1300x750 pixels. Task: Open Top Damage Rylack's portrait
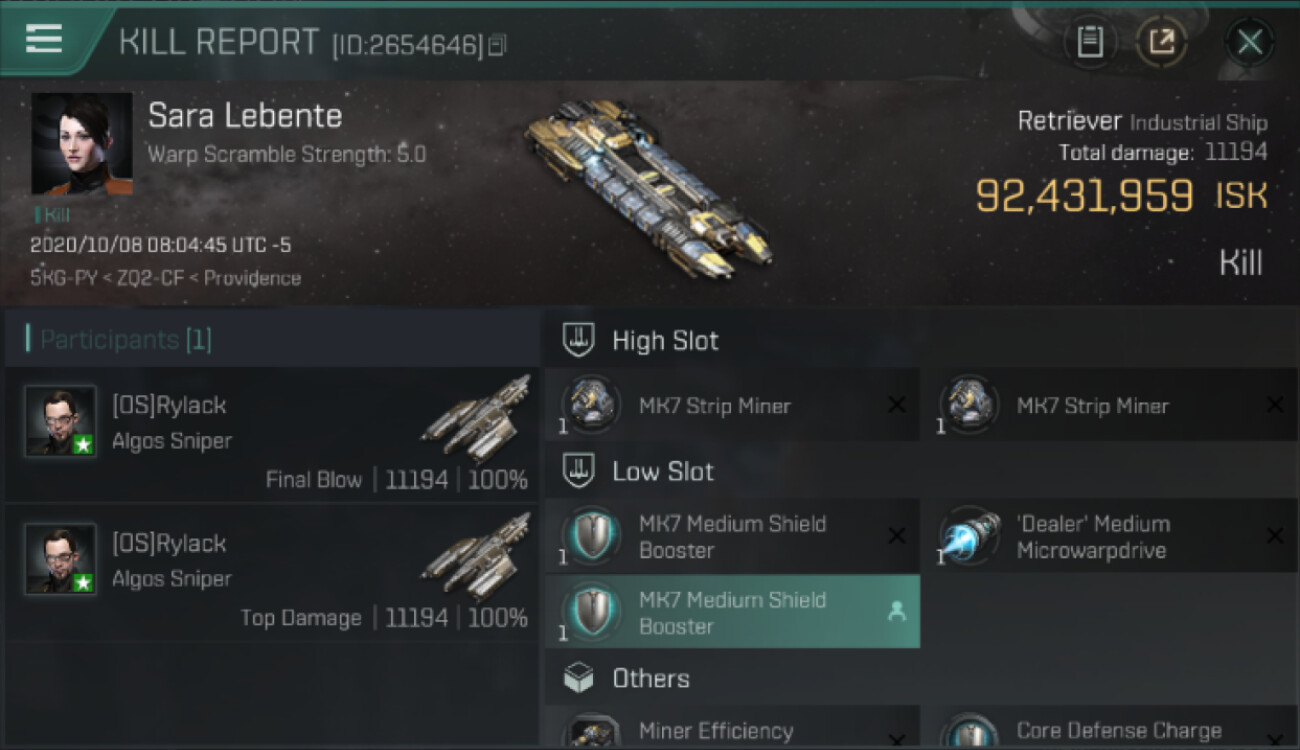click(61, 559)
